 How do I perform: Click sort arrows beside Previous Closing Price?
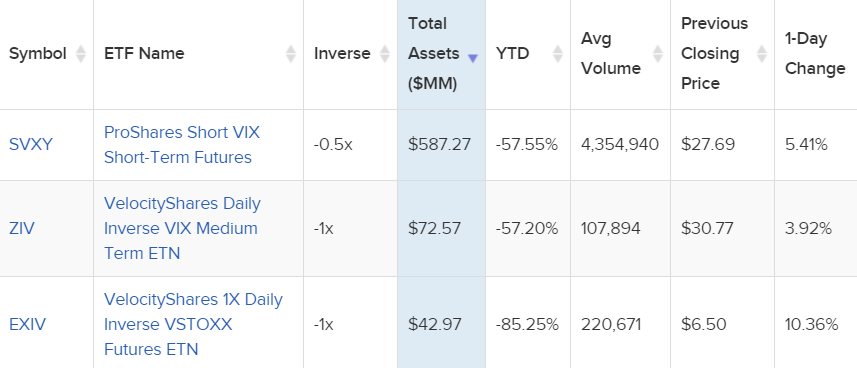[x=761, y=54]
